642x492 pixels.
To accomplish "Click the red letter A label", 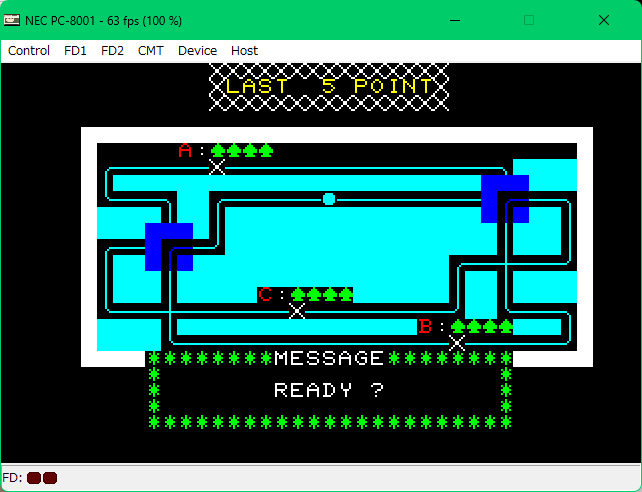I will (185, 151).
